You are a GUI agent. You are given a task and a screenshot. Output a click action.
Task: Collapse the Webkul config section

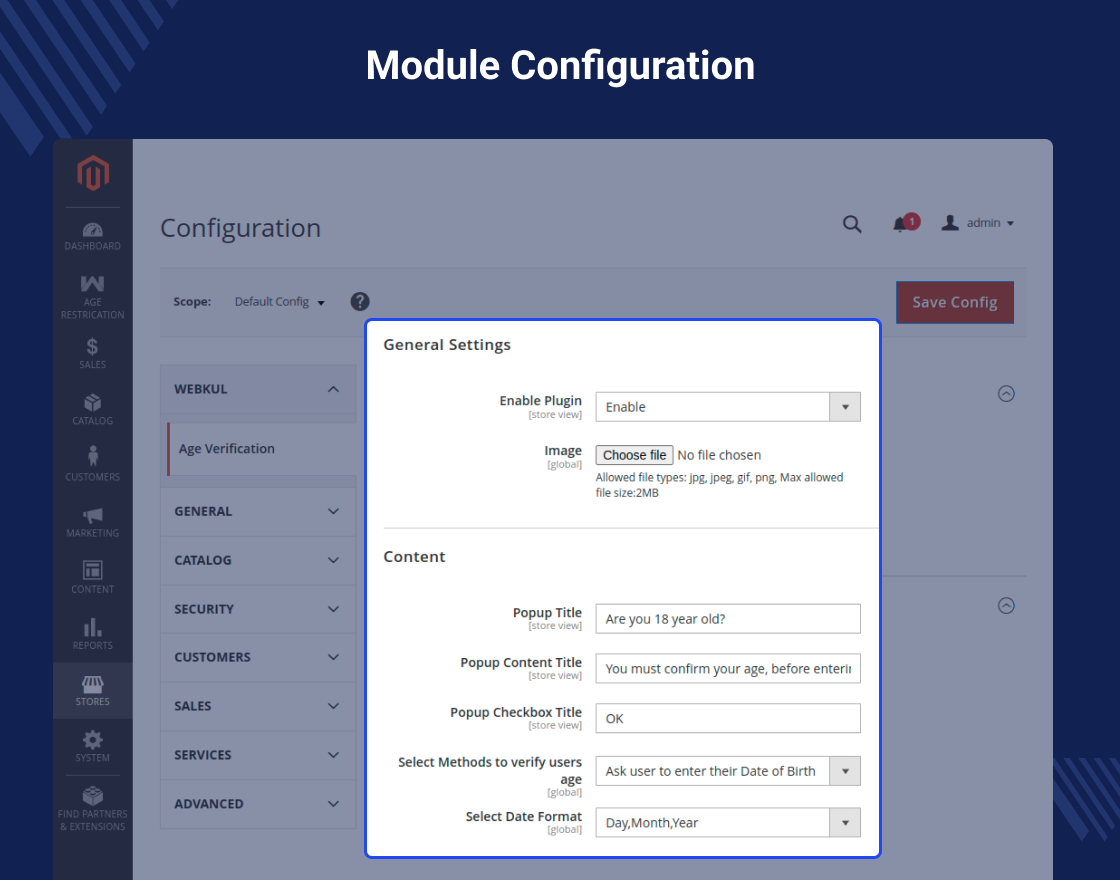click(258, 389)
